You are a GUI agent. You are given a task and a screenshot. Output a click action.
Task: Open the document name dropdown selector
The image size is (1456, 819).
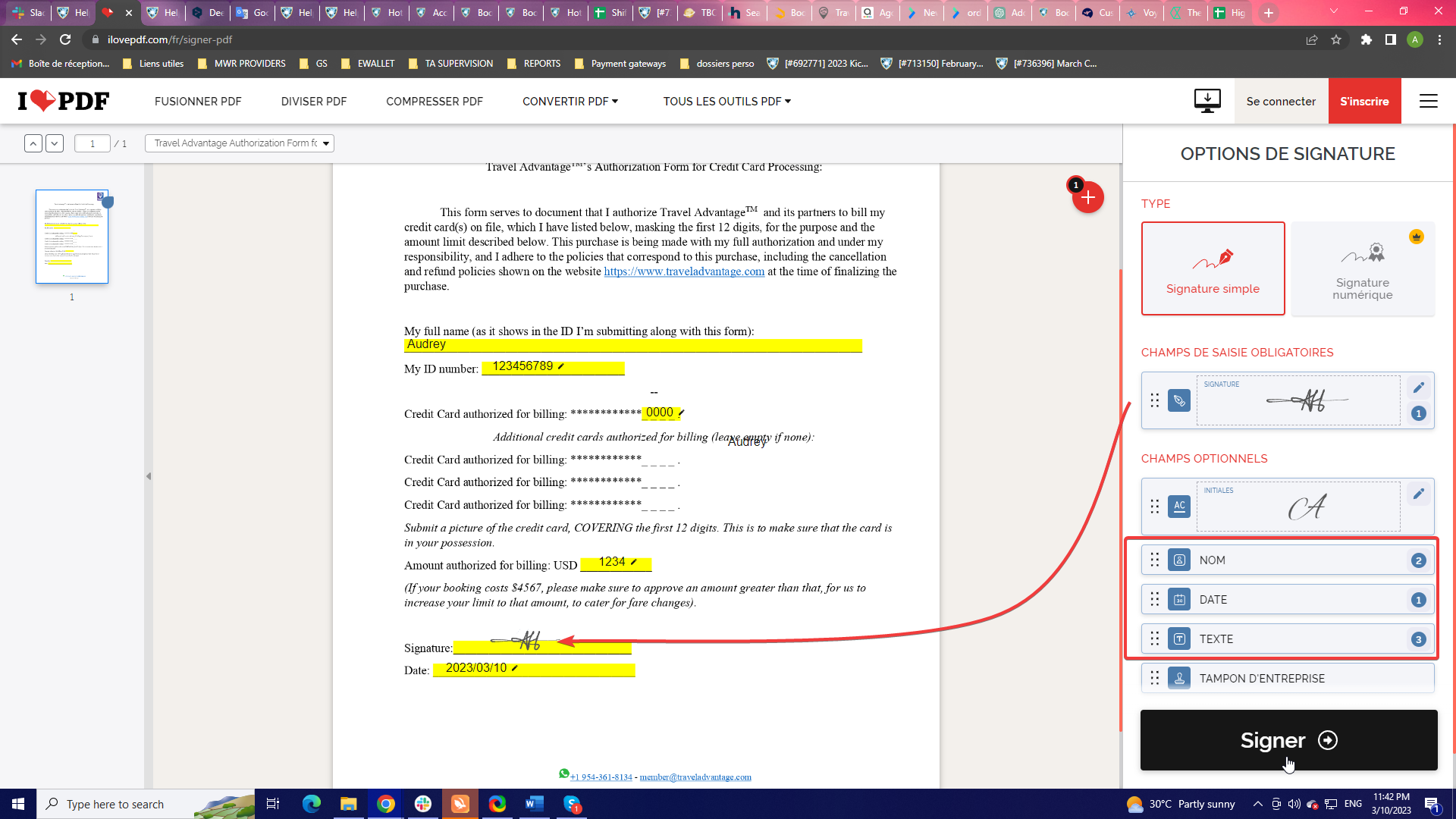click(x=240, y=143)
